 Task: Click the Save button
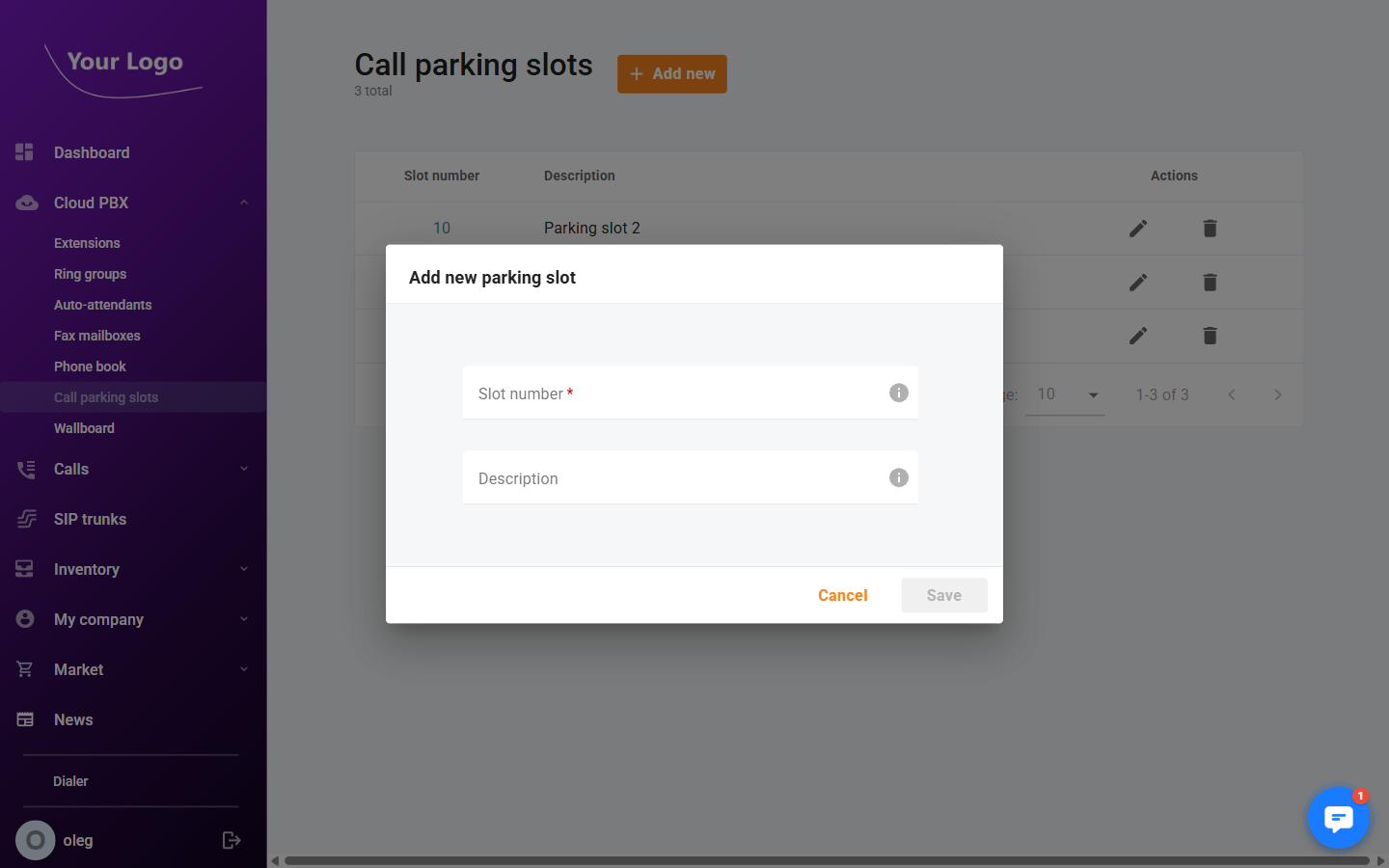(x=943, y=595)
